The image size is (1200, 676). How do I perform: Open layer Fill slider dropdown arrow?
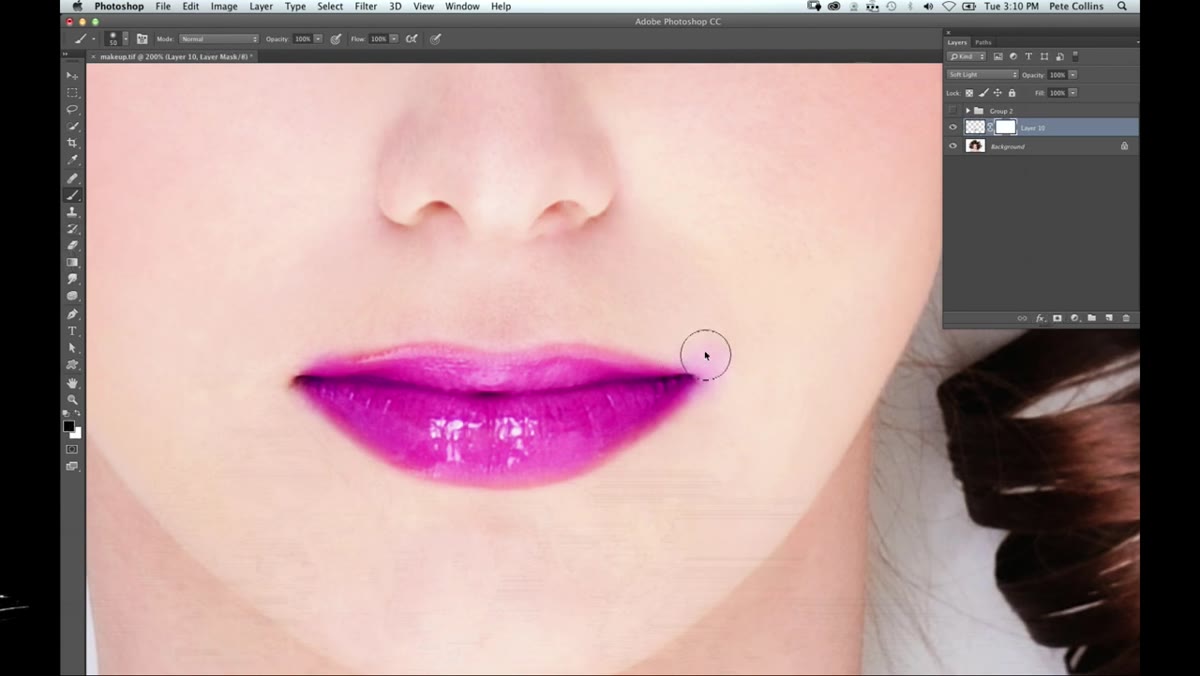pos(1073,93)
